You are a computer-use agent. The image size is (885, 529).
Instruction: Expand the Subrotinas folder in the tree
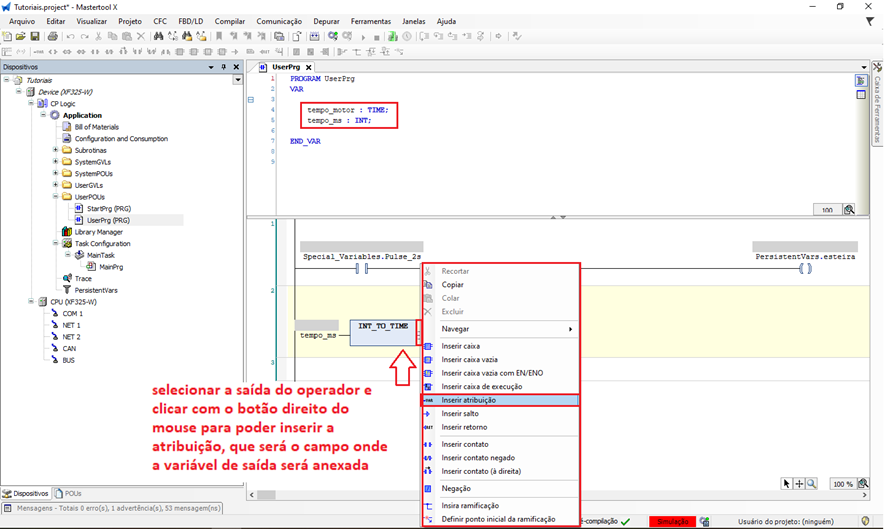(x=55, y=151)
